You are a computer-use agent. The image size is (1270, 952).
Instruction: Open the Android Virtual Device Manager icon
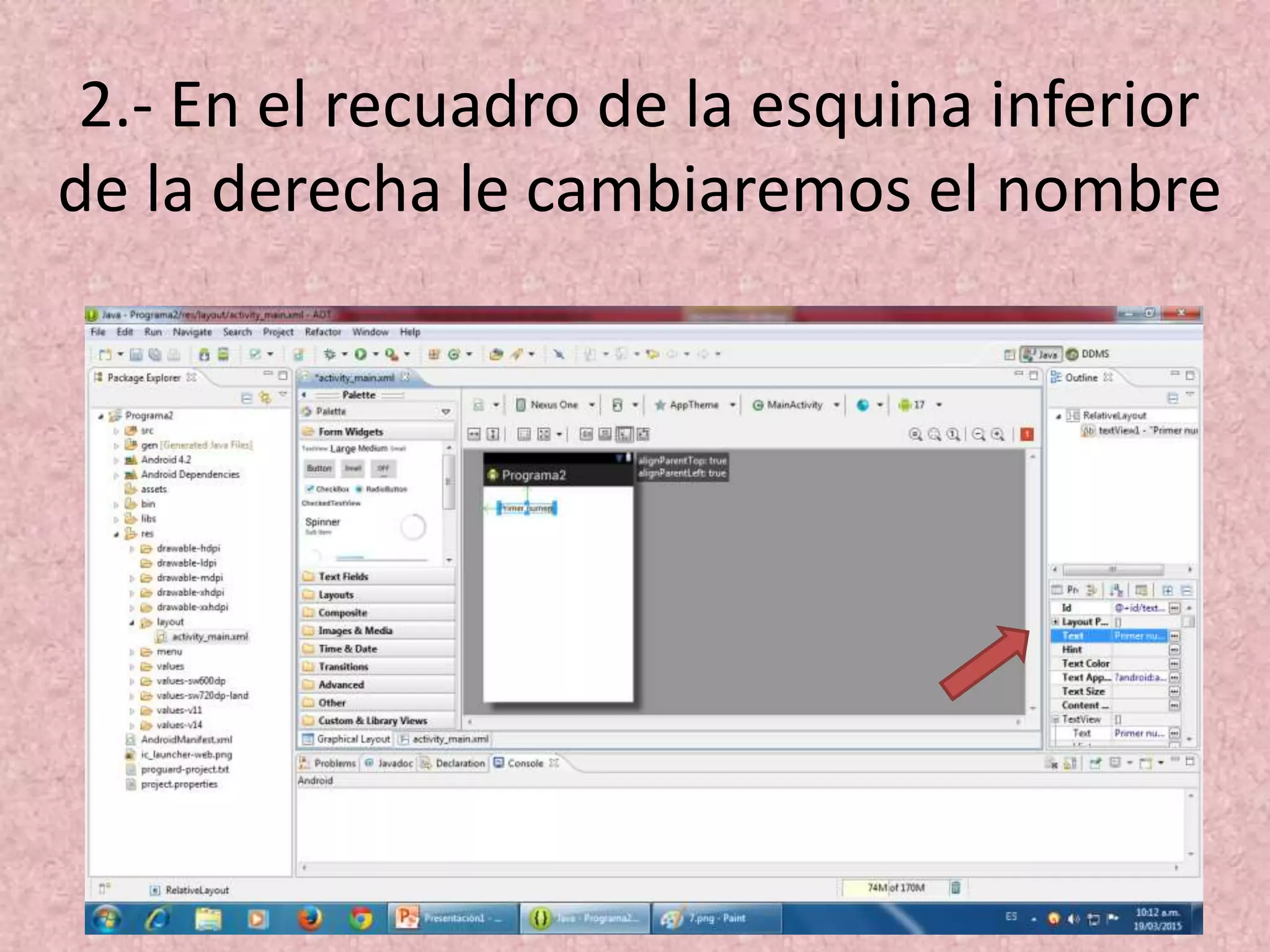223,355
